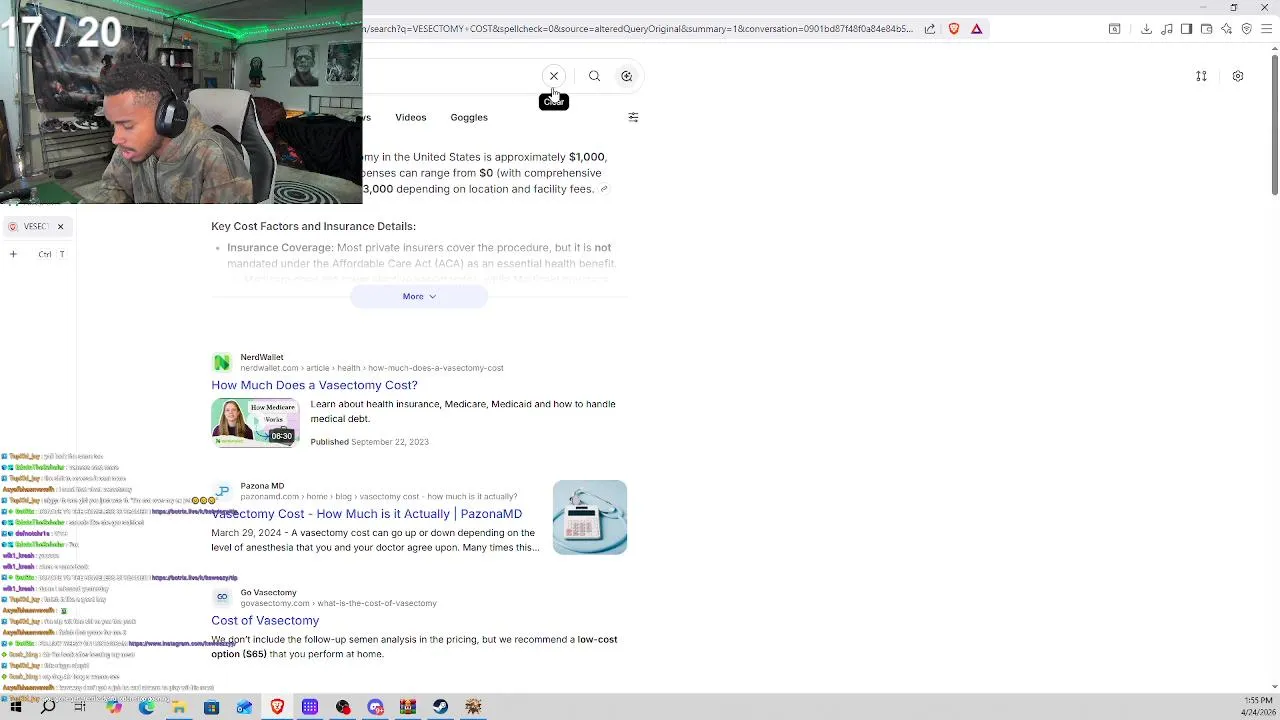
Task: Close the VESEC vertical tab
Action: click(60, 227)
